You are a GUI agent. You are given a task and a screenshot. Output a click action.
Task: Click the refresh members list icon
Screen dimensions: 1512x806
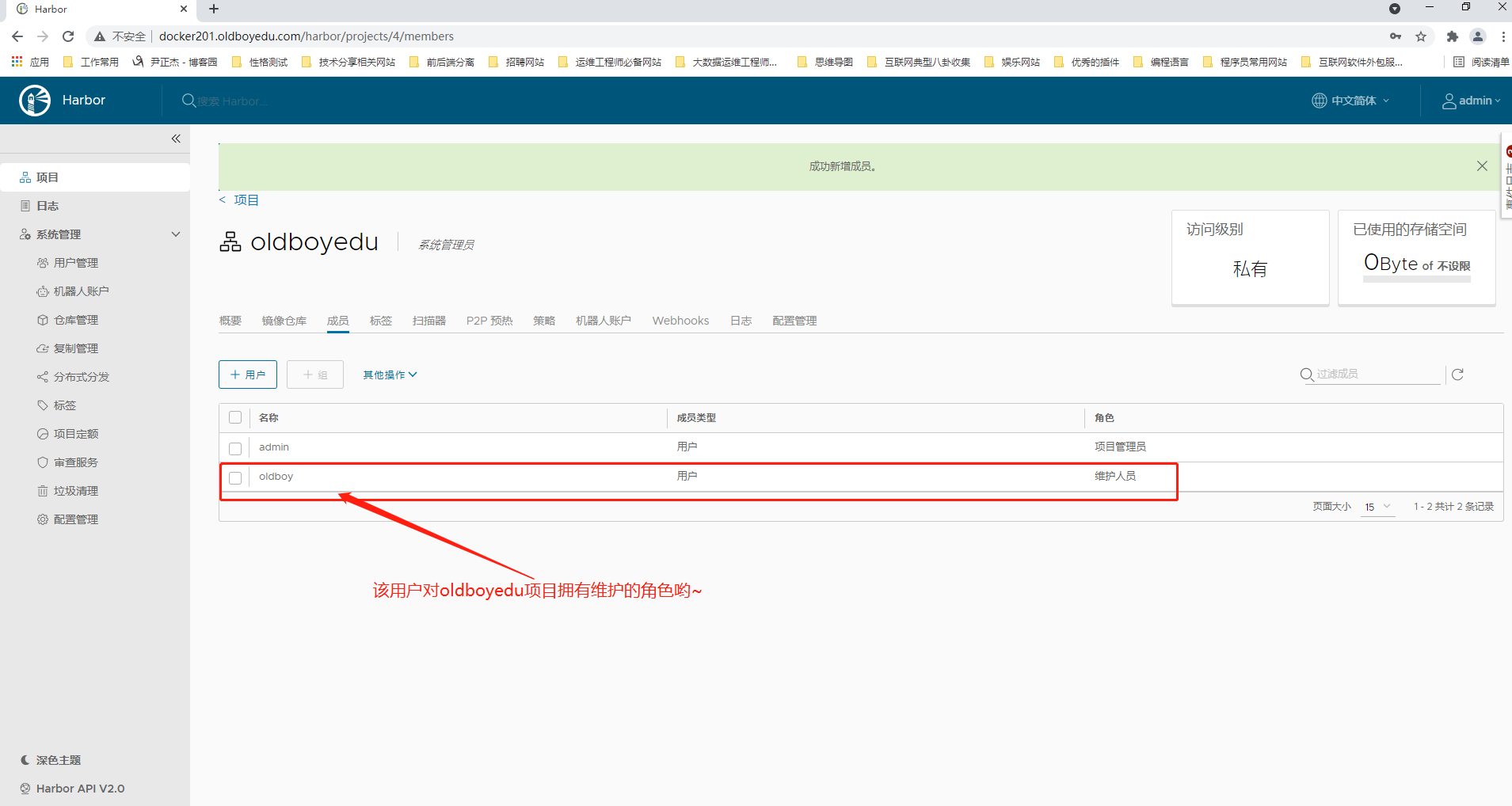tap(1457, 374)
